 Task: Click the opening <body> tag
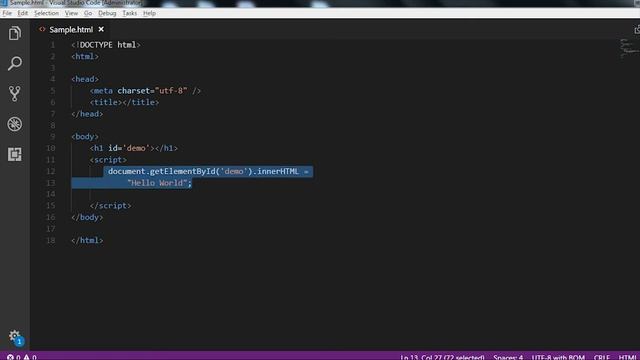[85, 136]
